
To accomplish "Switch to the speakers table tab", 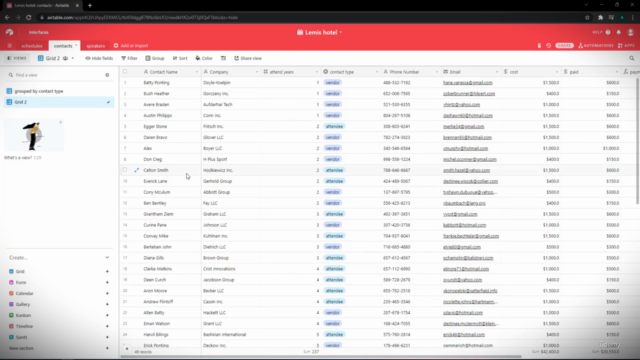I will point(96,46).
